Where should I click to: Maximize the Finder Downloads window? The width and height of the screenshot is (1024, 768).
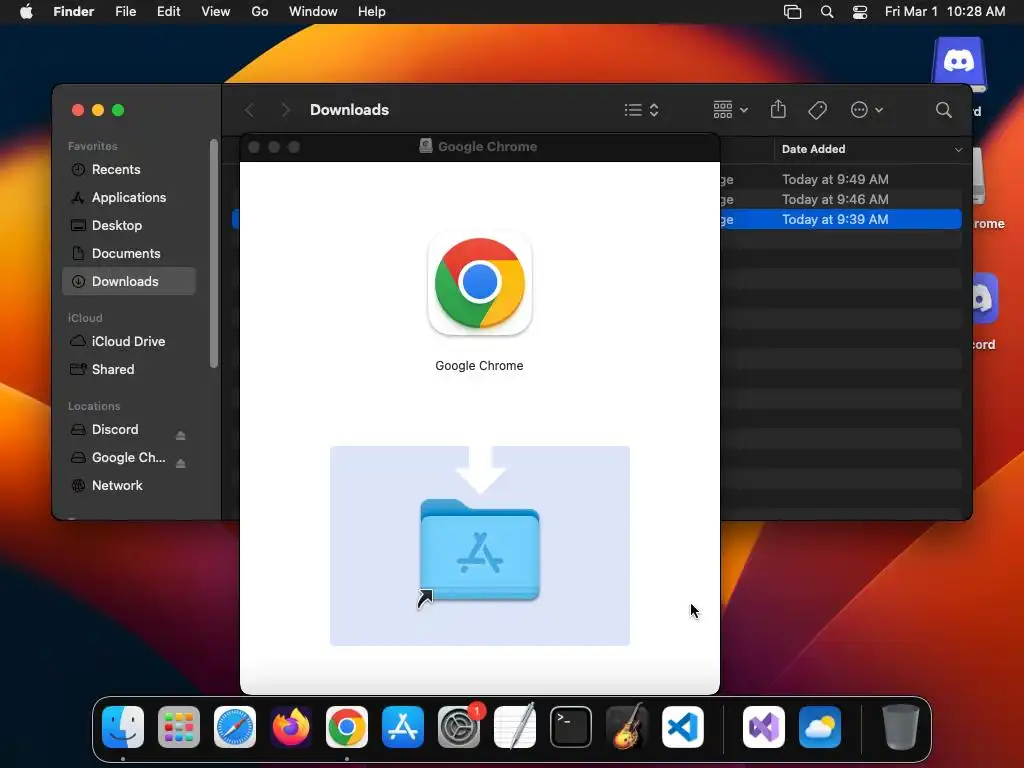coord(118,110)
